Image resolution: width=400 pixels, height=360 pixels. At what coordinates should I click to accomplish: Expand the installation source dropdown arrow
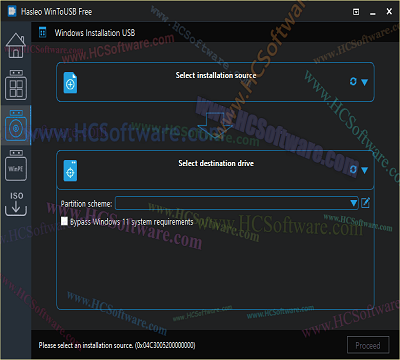[364, 82]
